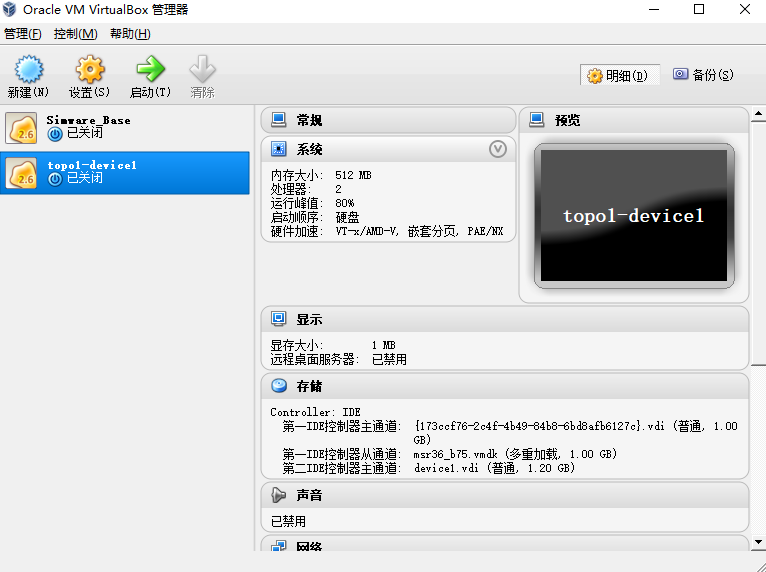This screenshot has width=766, height=572.
Task: Click the Audio (声音) speaker icon
Action: 278,495
